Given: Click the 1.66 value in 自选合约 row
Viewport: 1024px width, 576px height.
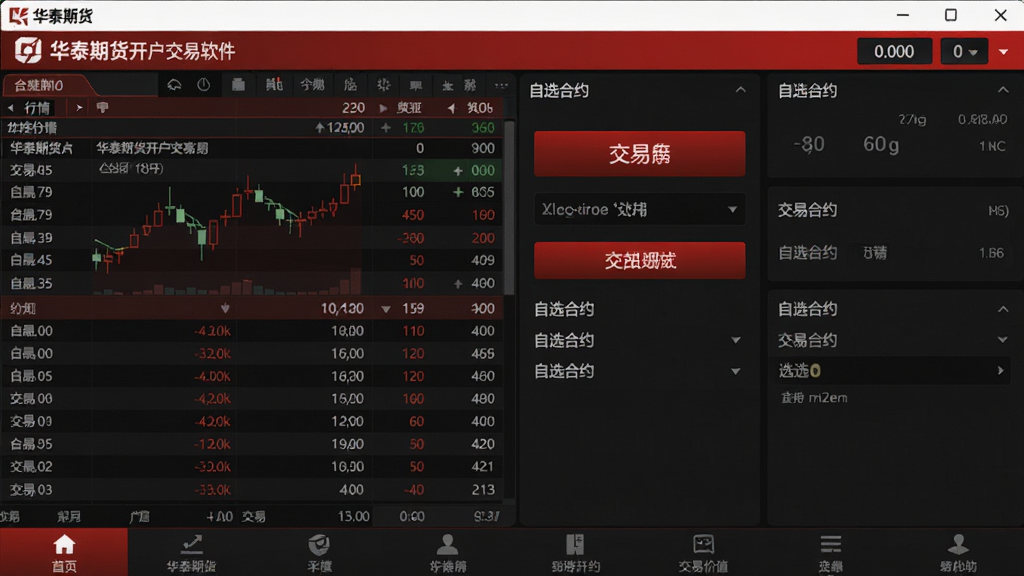Looking at the screenshot, I should (991, 253).
